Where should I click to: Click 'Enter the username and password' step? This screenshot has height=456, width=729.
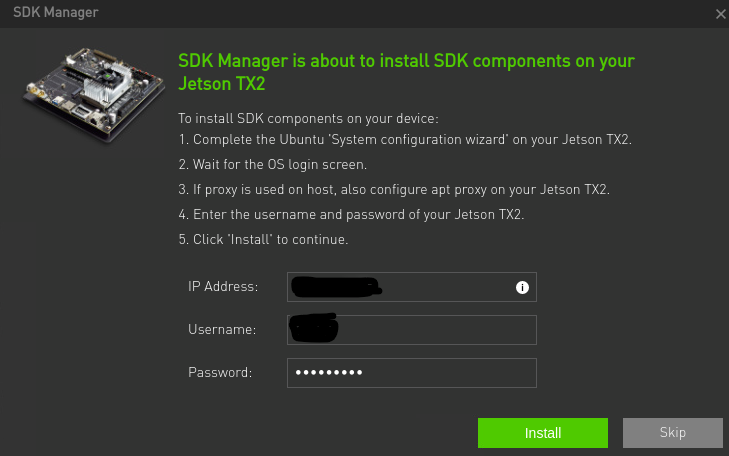tap(351, 214)
